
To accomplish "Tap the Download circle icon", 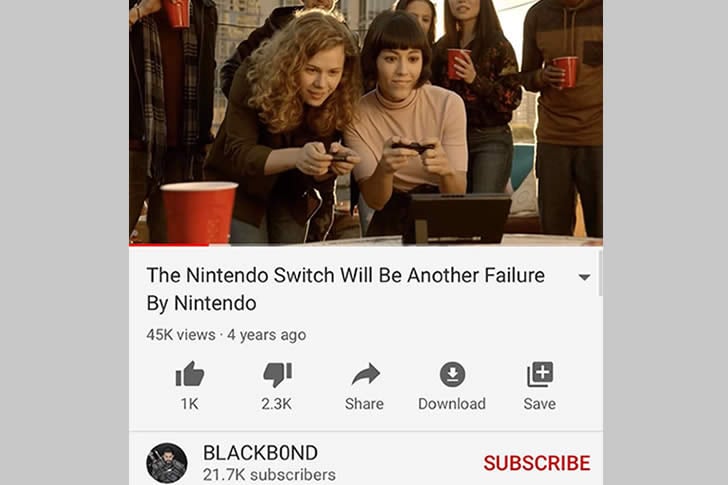I will (452, 374).
